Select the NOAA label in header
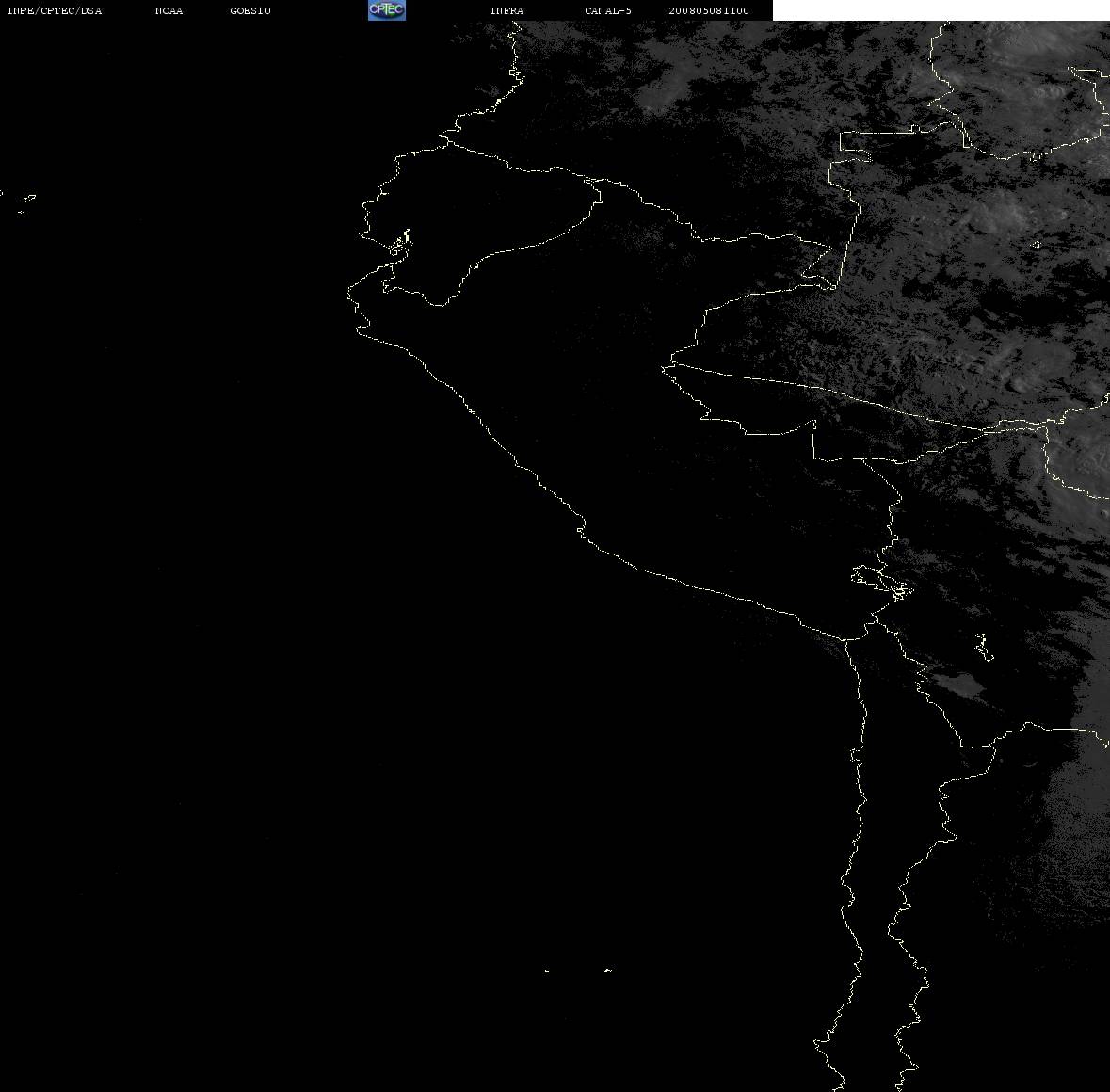Image resolution: width=1110 pixels, height=1092 pixels. 169,10
